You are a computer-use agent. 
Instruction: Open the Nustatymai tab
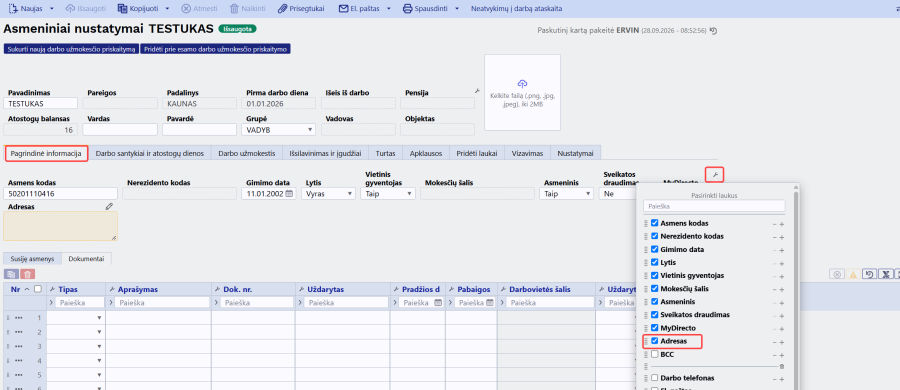pyautogui.click(x=576, y=153)
